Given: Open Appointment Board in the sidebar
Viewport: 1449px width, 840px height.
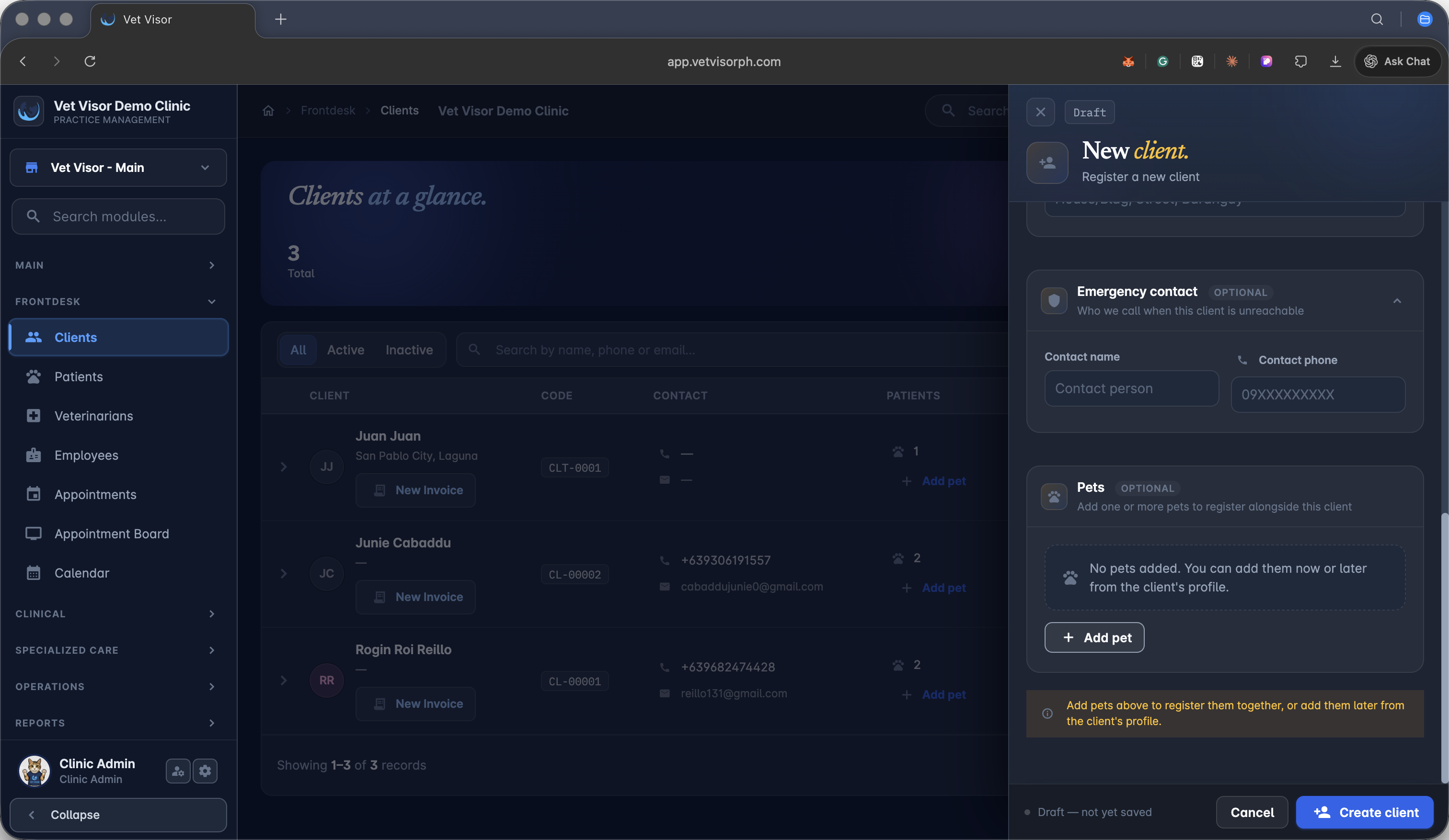Looking at the screenshot, I should point(118,533).
